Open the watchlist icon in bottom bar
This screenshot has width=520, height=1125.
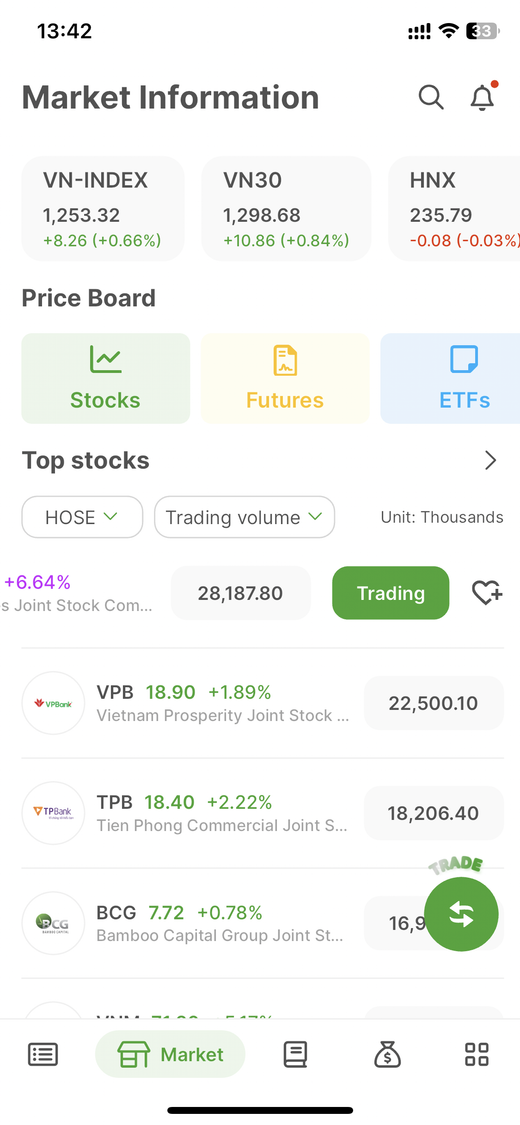point(43,1054)
